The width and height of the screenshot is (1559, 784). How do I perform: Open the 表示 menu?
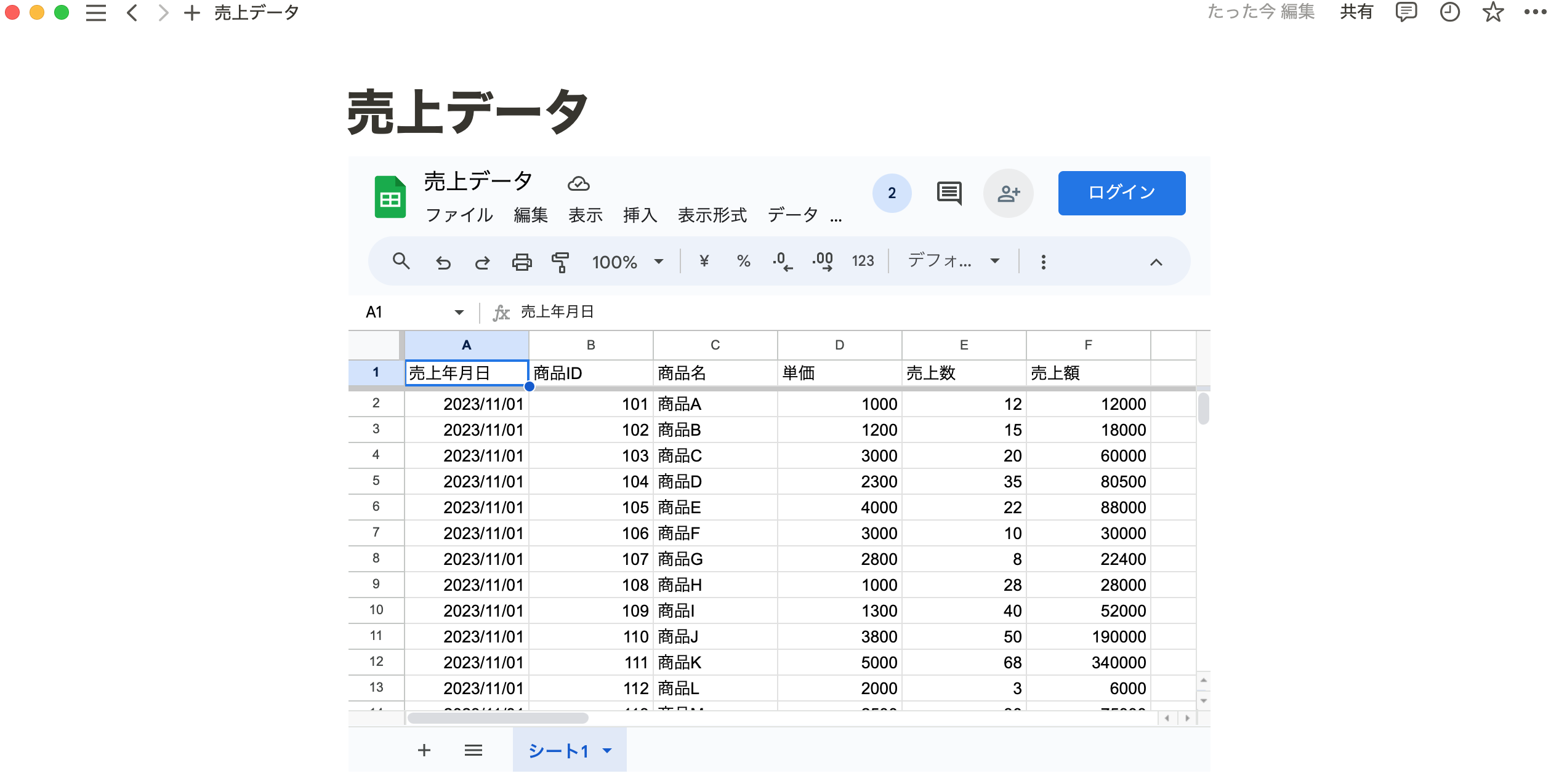pyautogui.click(x=586, y=215)
